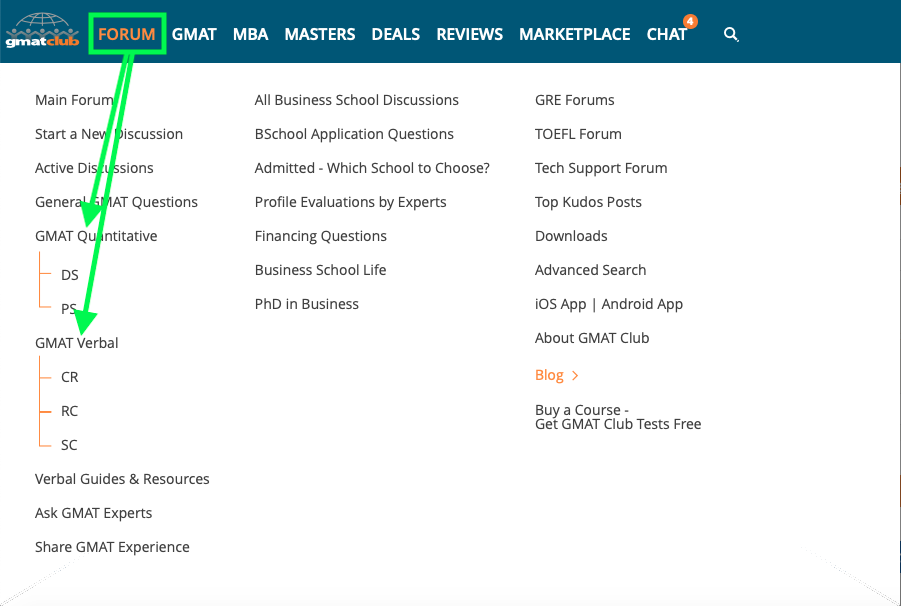Screen dimensions: 901x606
Task: Click the GMAT Club logo
Action: point(41,31)
